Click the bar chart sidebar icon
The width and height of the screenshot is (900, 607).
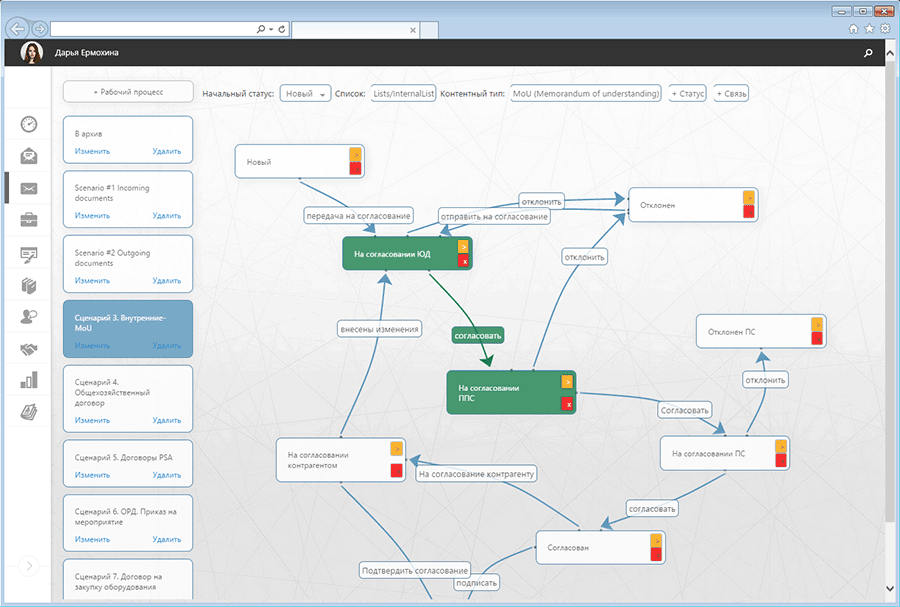tap(28, 380)
